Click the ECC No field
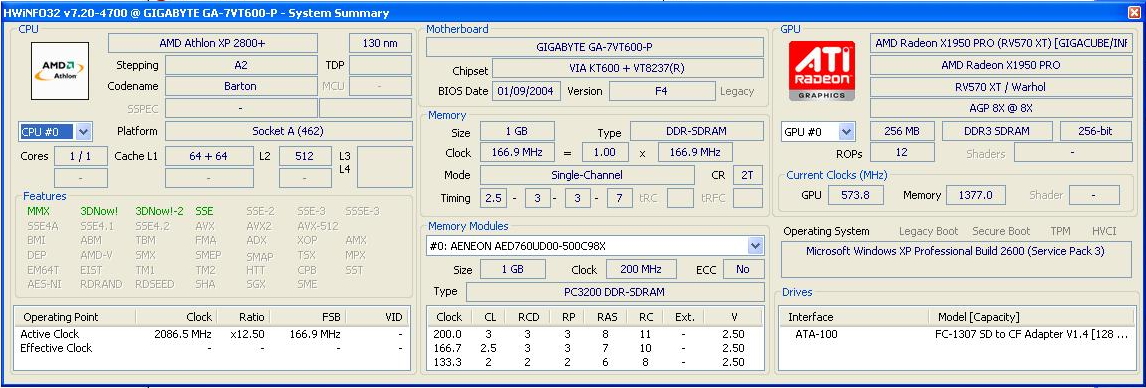The image size is (1146, 388). [743, 269]
